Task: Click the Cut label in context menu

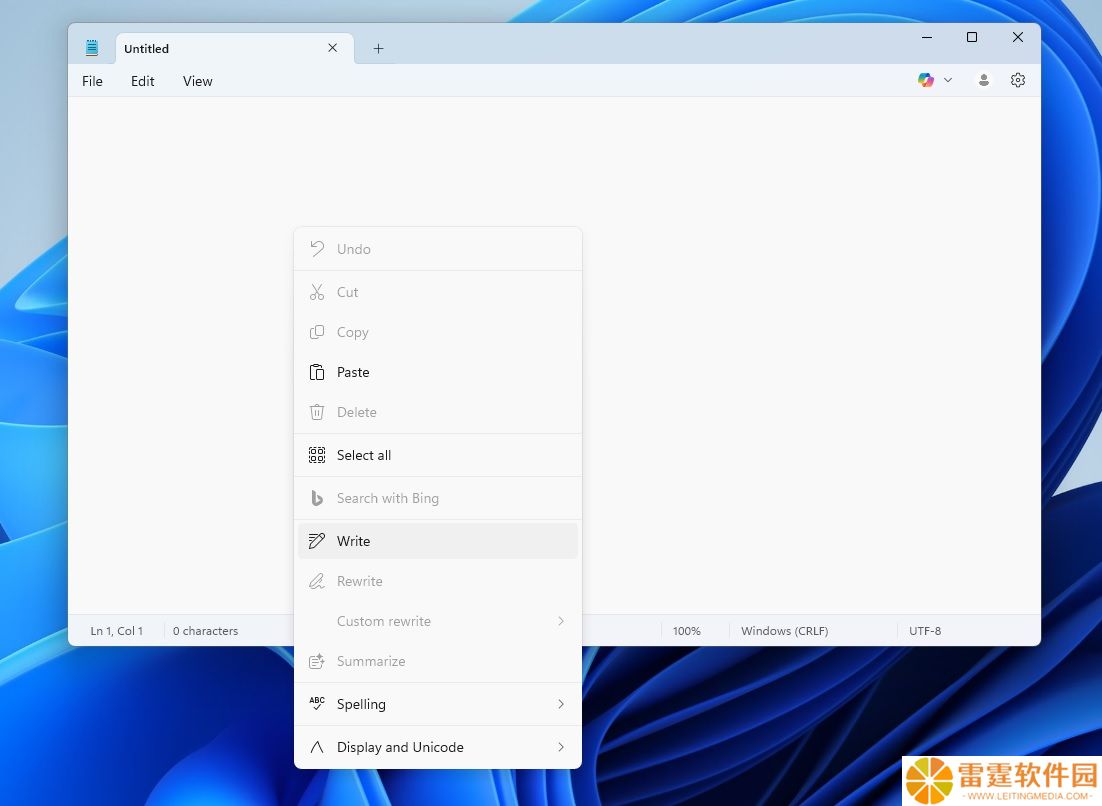Action: pyautogui.click(x=347, y=292)
